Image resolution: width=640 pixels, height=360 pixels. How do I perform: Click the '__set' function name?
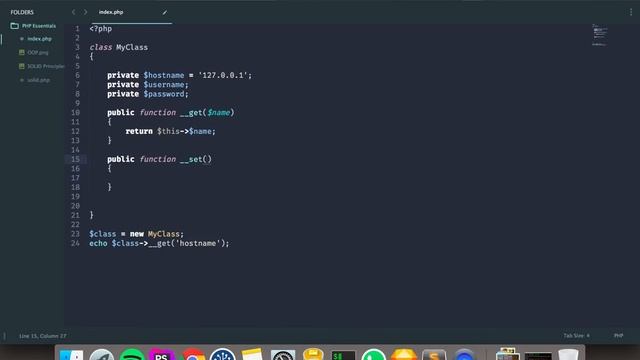(191, 159)
